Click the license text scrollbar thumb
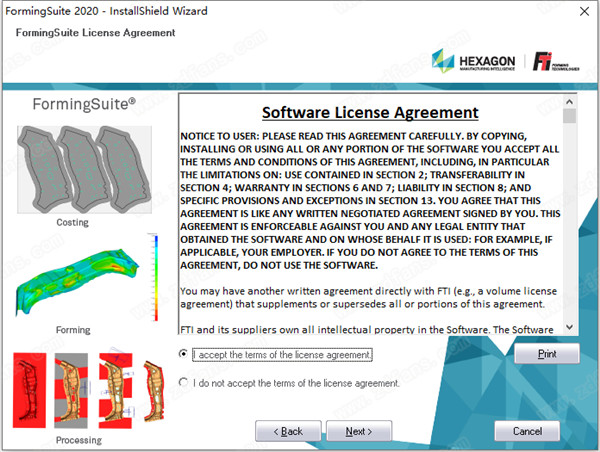Screen dimensions: 600x452 (x=569, y=116)
